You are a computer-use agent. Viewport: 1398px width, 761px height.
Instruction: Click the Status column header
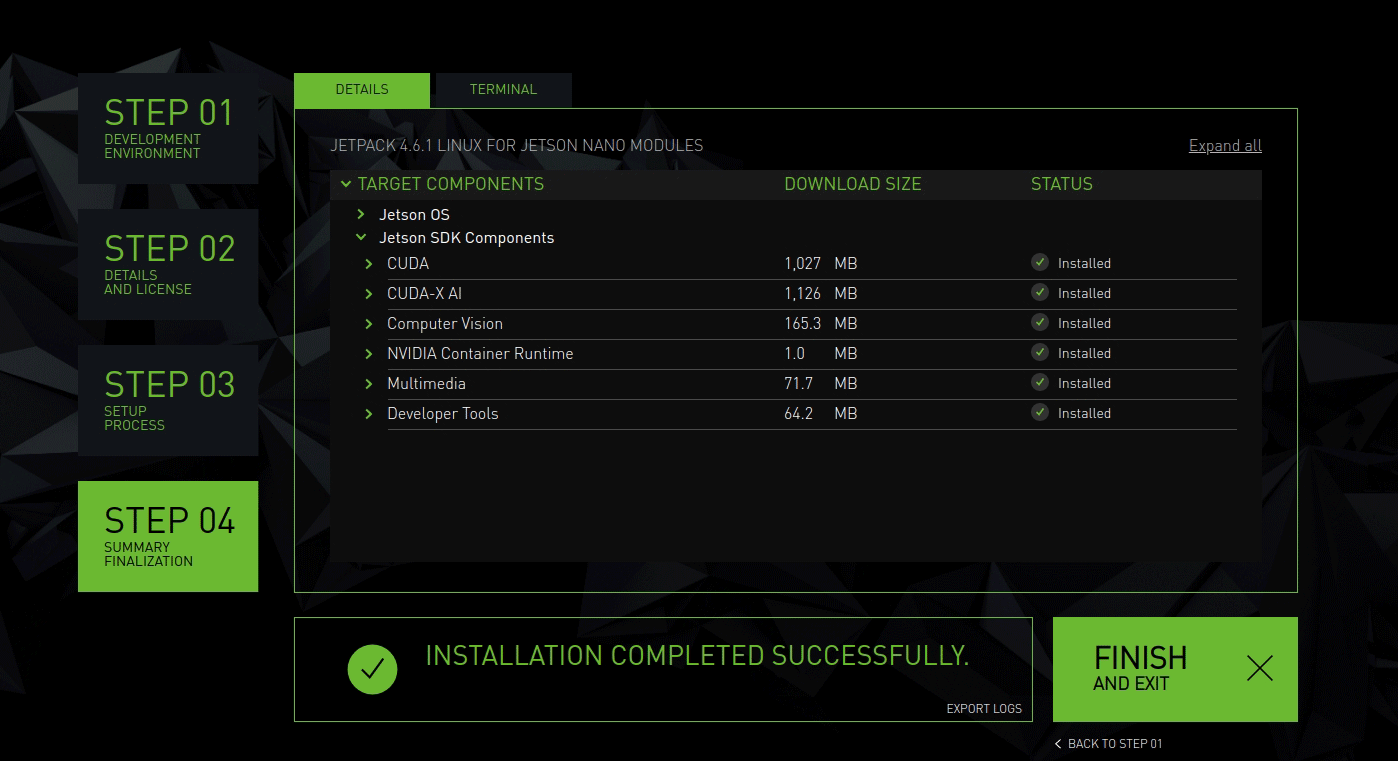(x=1062, y=184)
